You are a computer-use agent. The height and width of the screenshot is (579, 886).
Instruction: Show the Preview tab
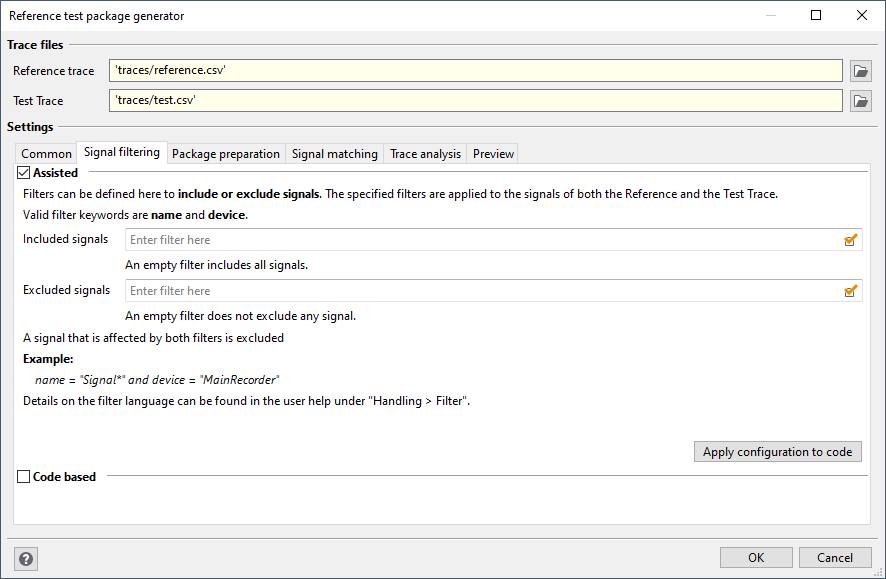coord(493,154)
